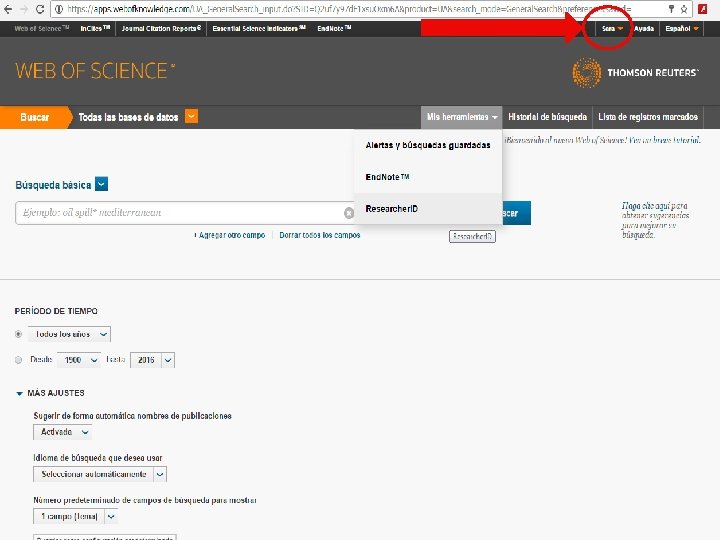Click 'Agregar otro campo' link
The image size is (720, 540).
[230, 235]
